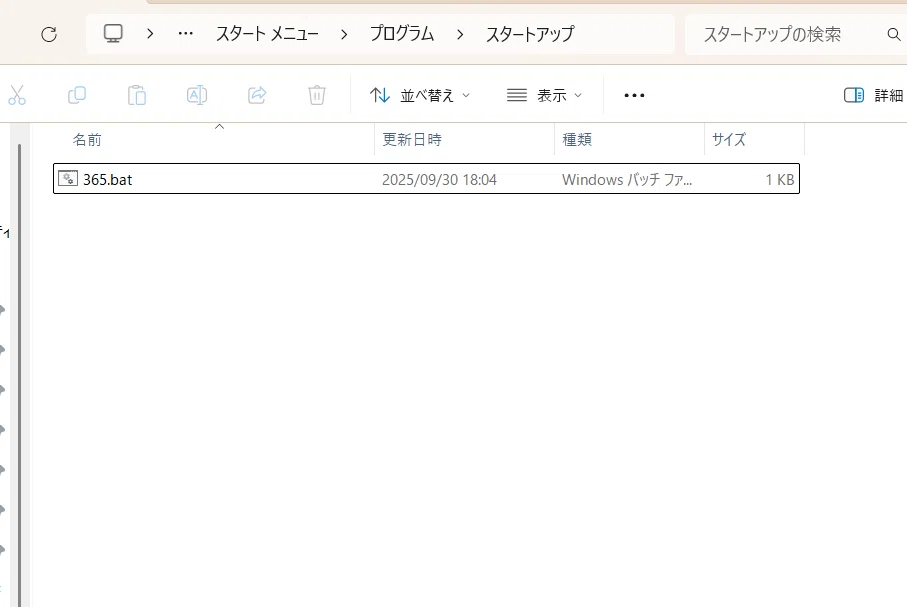Go to スタート メニュー breadcrumb
This screenshot has height=607, width=907.
point(267,34)
